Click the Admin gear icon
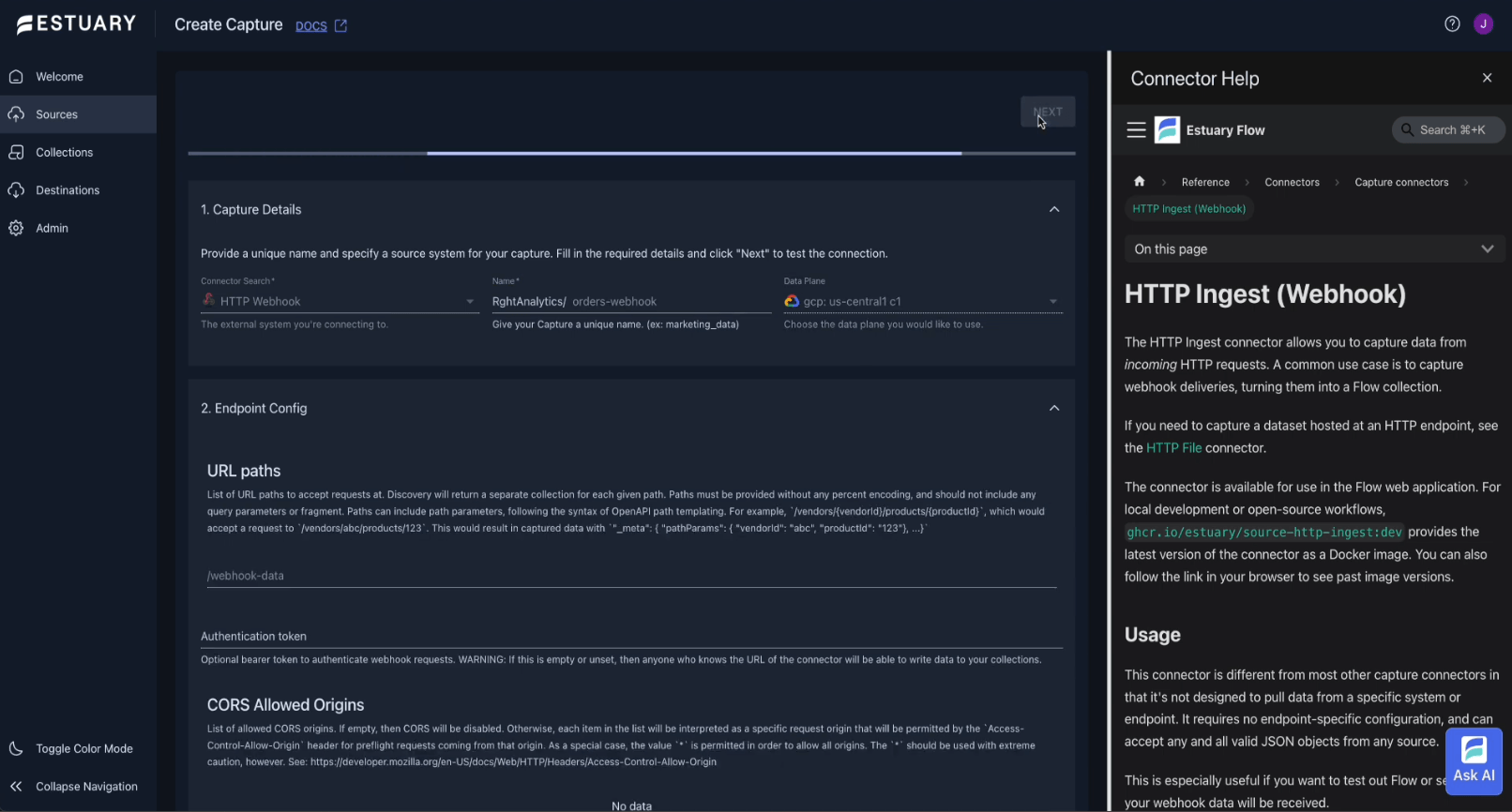 16,228
